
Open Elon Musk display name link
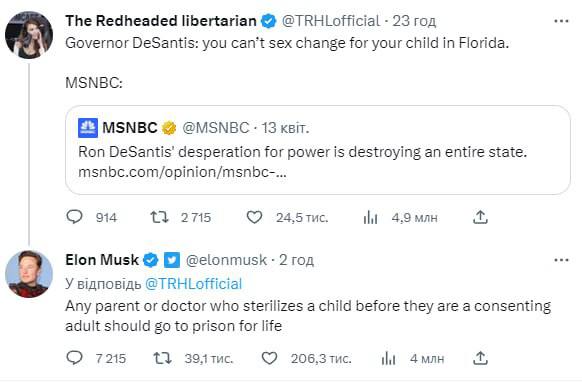(102, 260)
